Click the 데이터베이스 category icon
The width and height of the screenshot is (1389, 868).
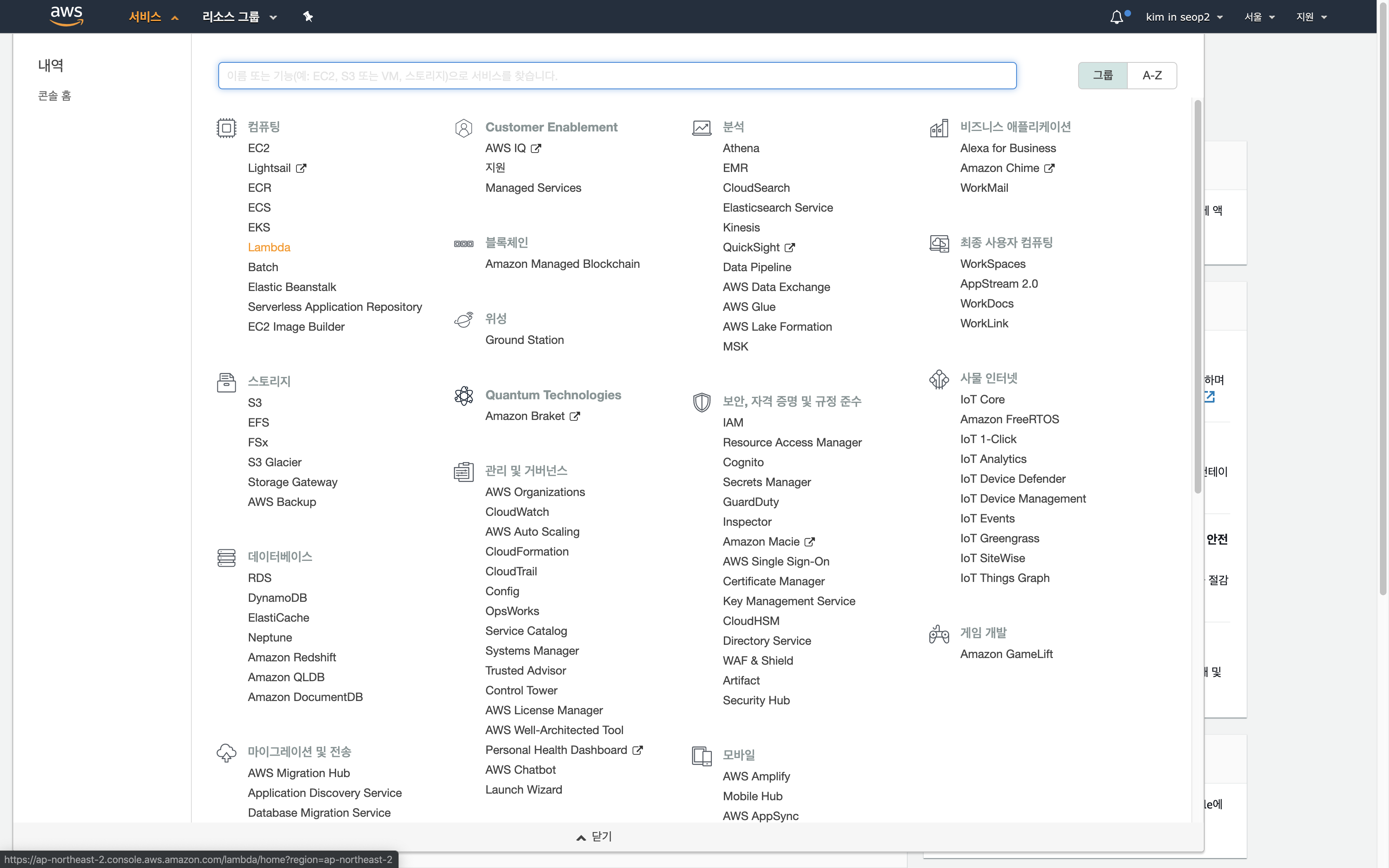point(226,558)
